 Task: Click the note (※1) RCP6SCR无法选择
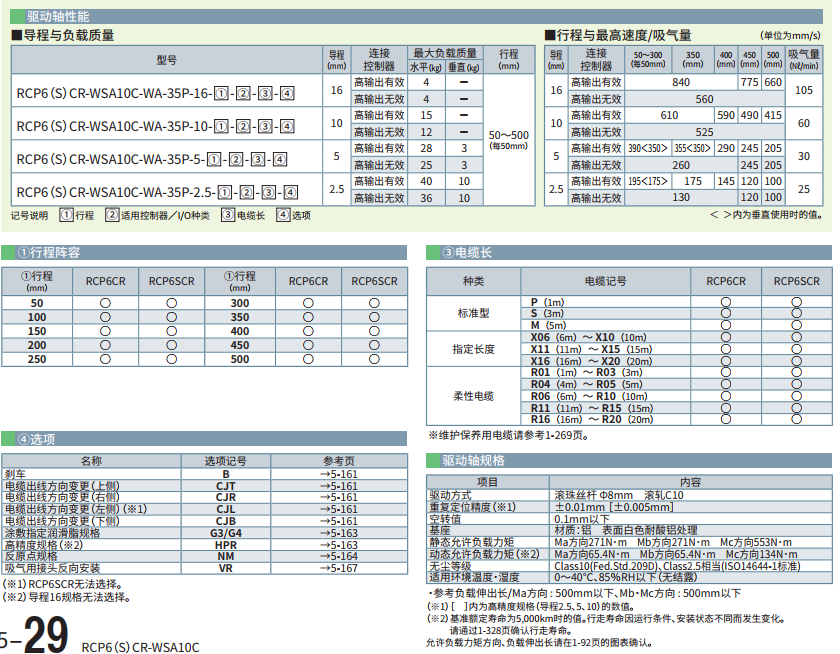click(x=63, y=584)
